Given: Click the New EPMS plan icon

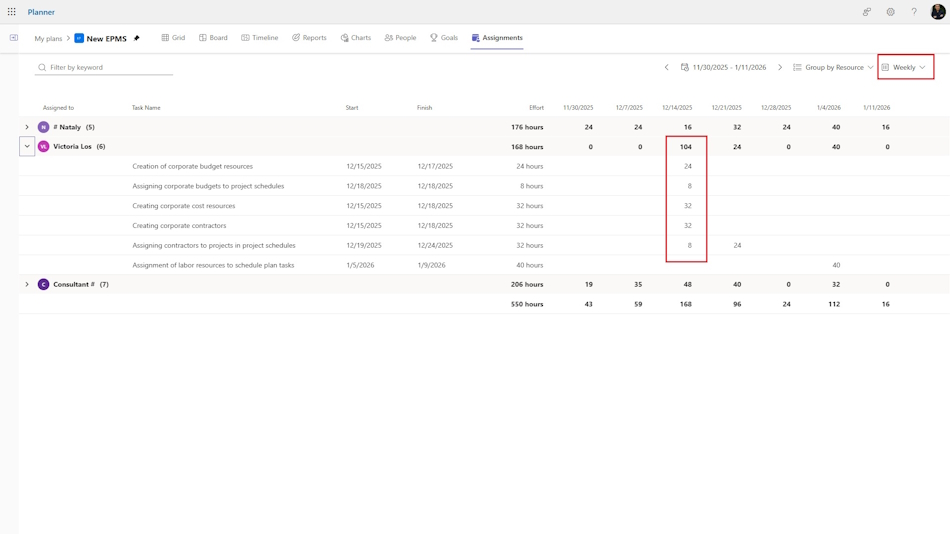Looking at the screenshot, I should click(x=79, y=38).
